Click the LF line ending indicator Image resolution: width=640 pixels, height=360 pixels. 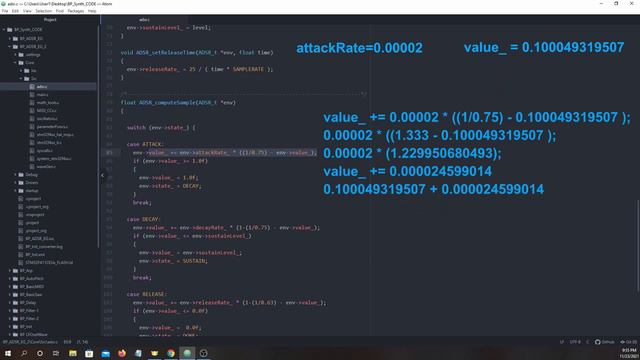[562, 342]
